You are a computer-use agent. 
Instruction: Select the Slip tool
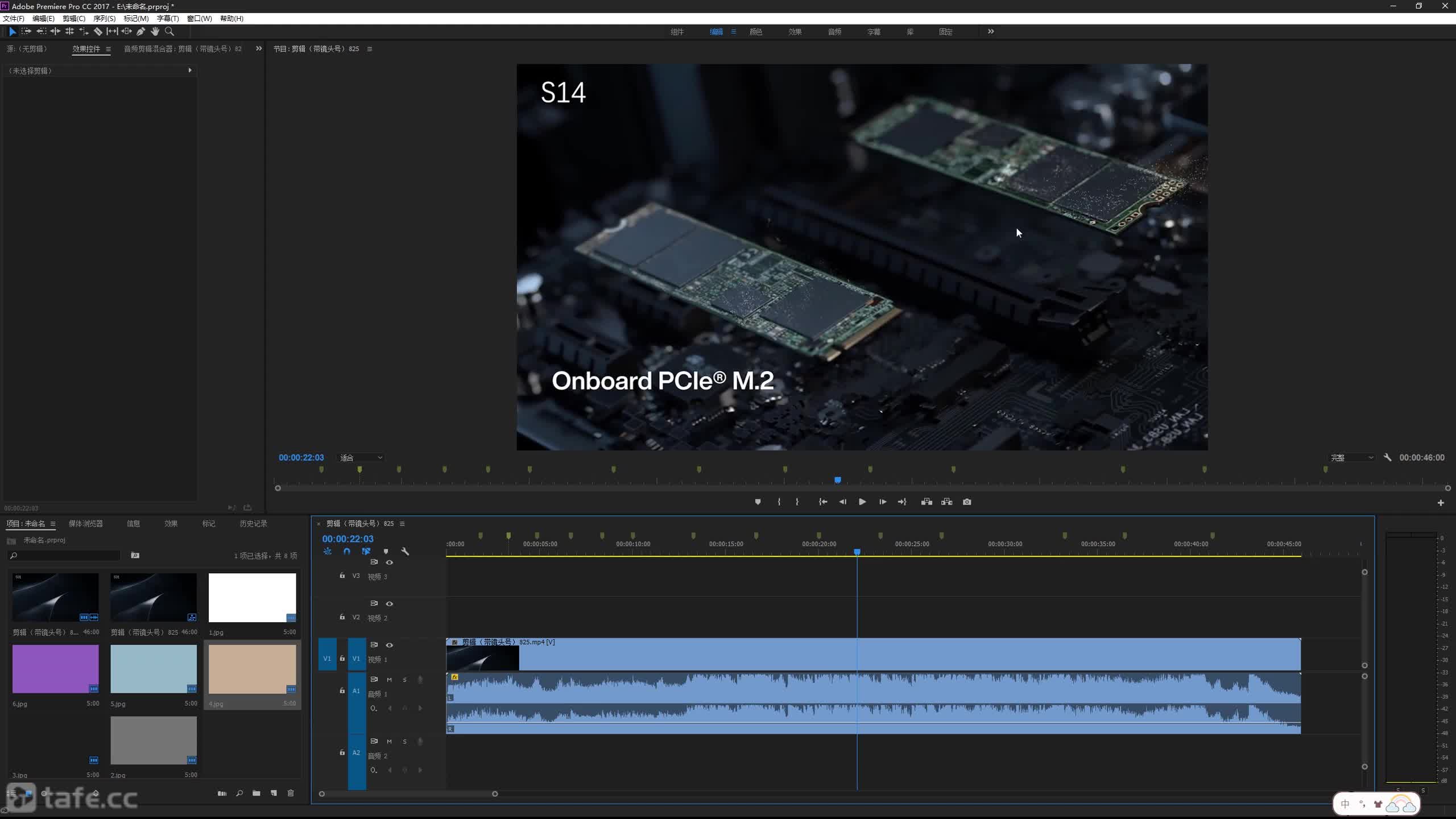coord(112,32)
